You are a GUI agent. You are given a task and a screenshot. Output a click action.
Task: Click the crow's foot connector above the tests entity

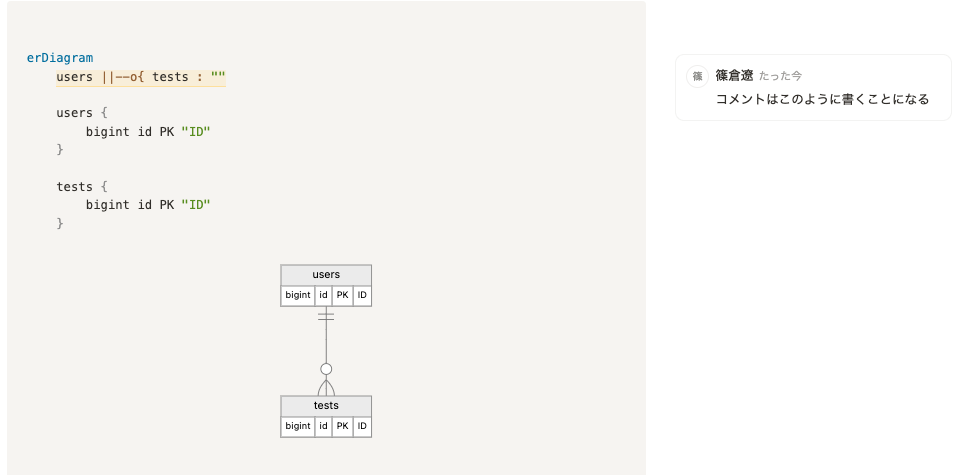[326, 386]
